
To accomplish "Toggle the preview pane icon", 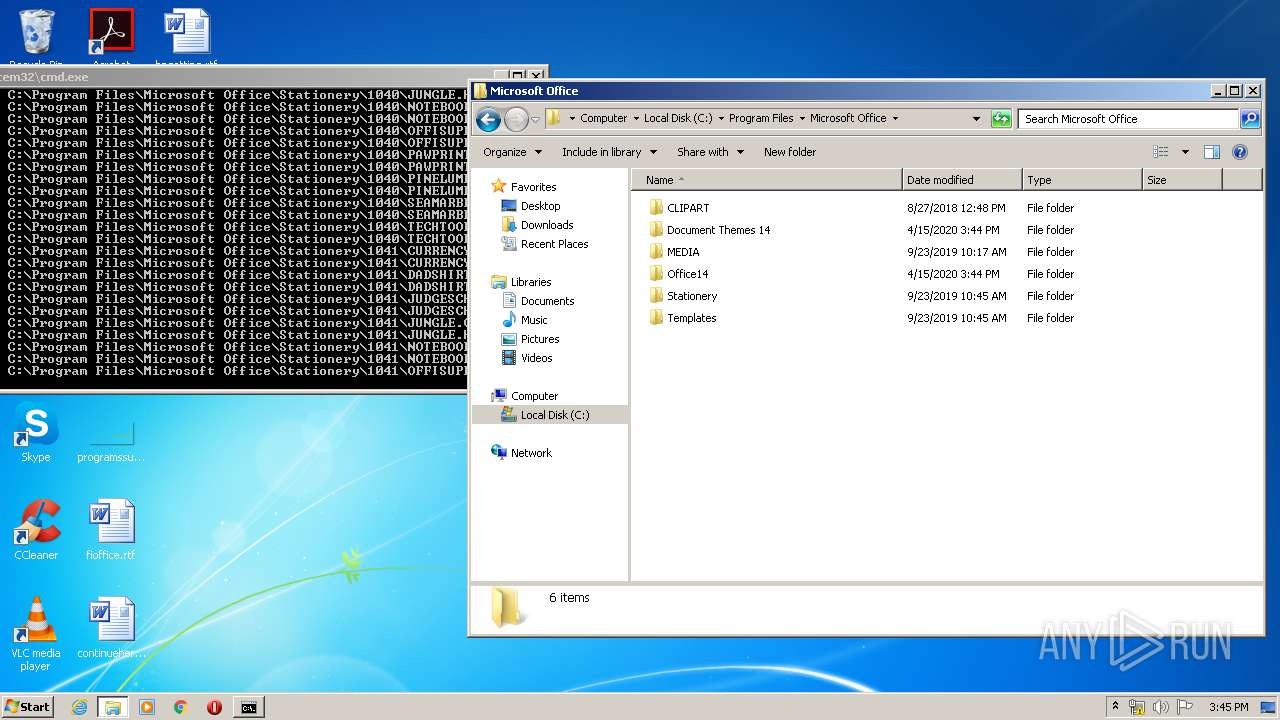I will [x=1212, y=152].
